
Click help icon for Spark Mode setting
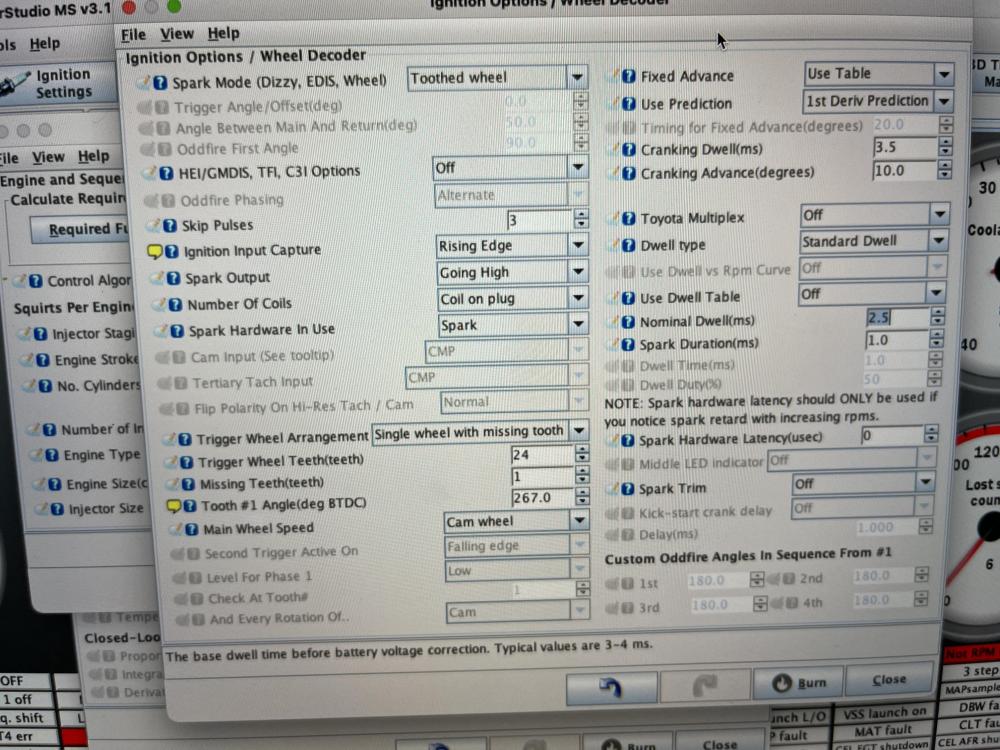(x=160, y=83)
